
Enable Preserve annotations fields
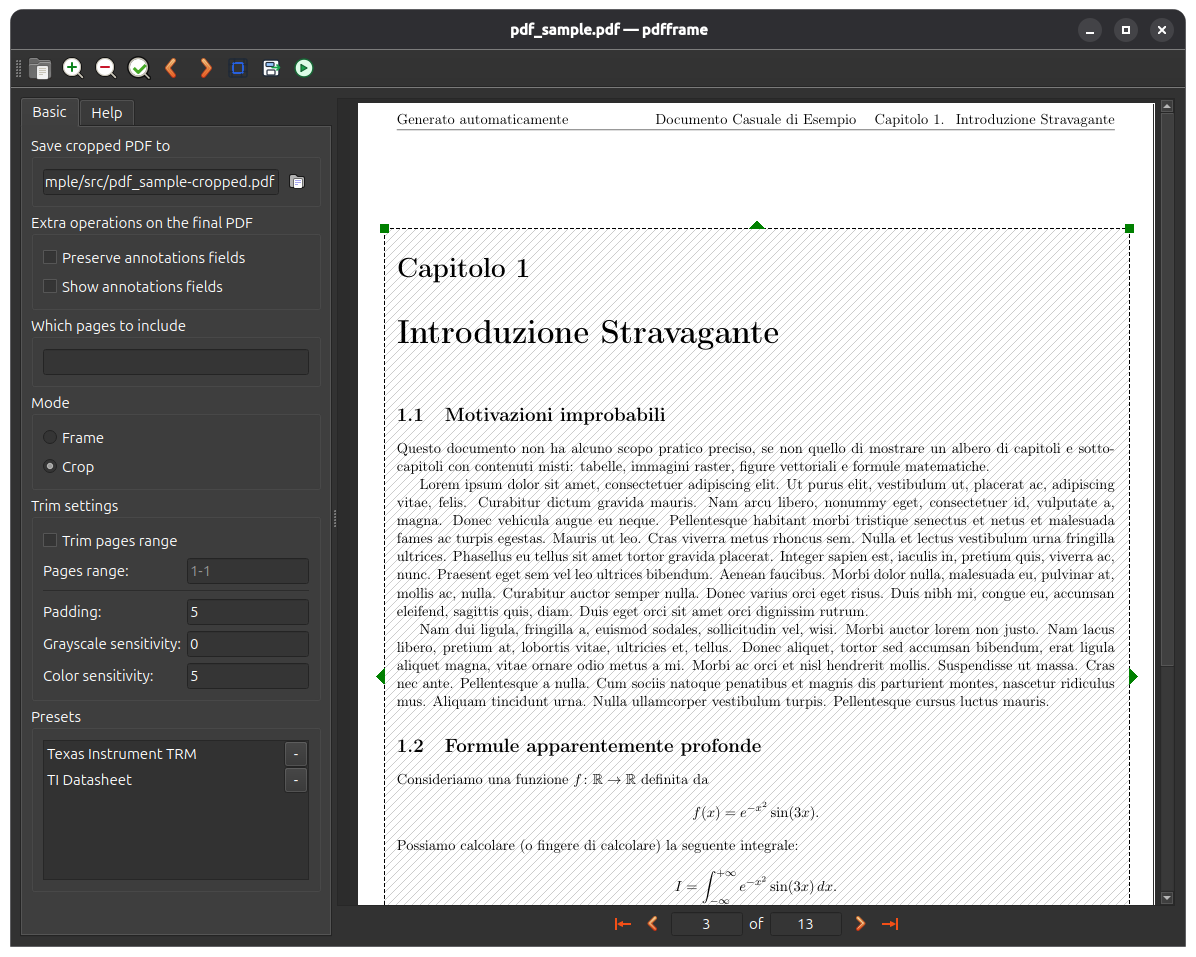pos(49,257)
